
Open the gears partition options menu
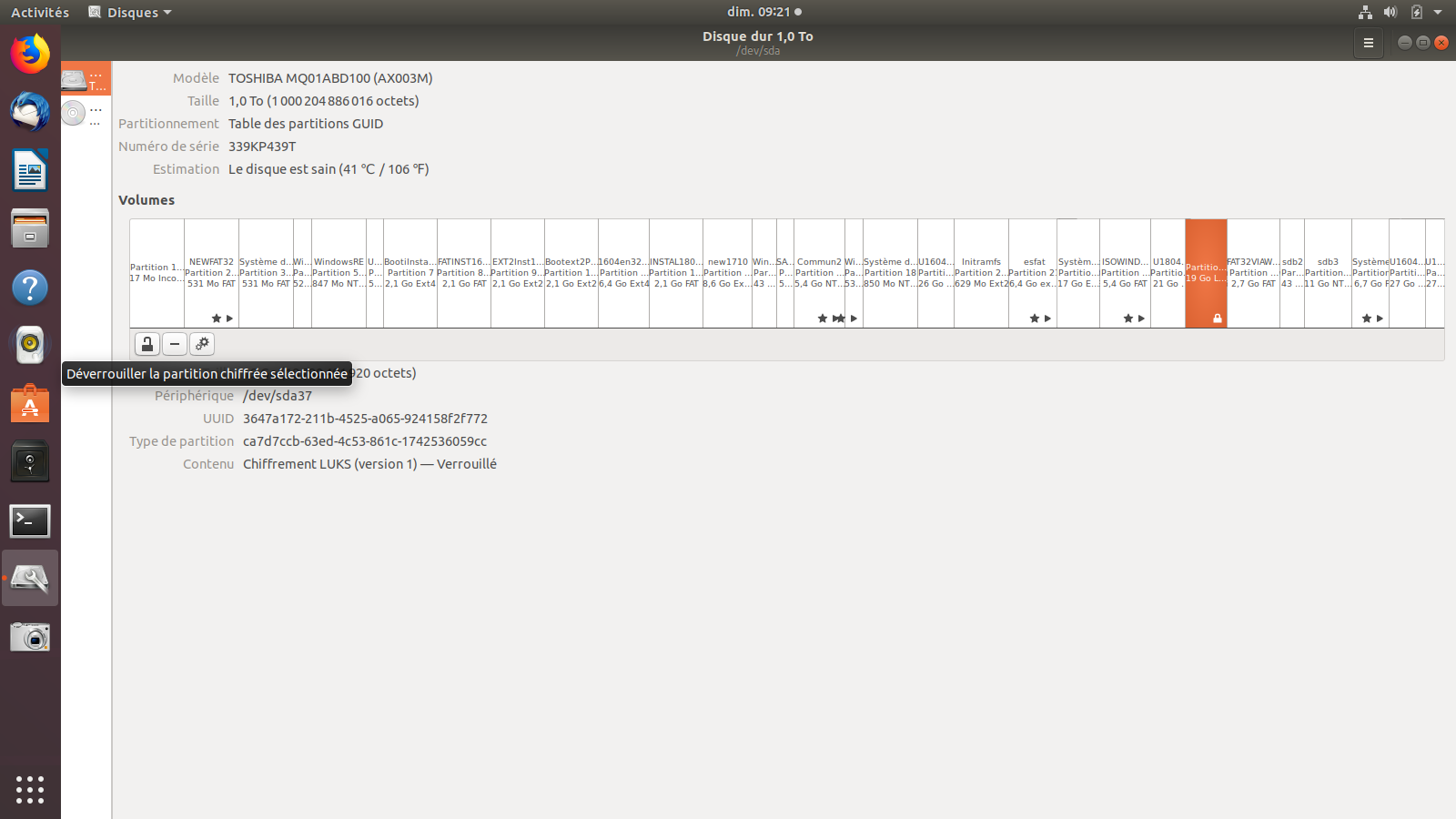(202, 344)
